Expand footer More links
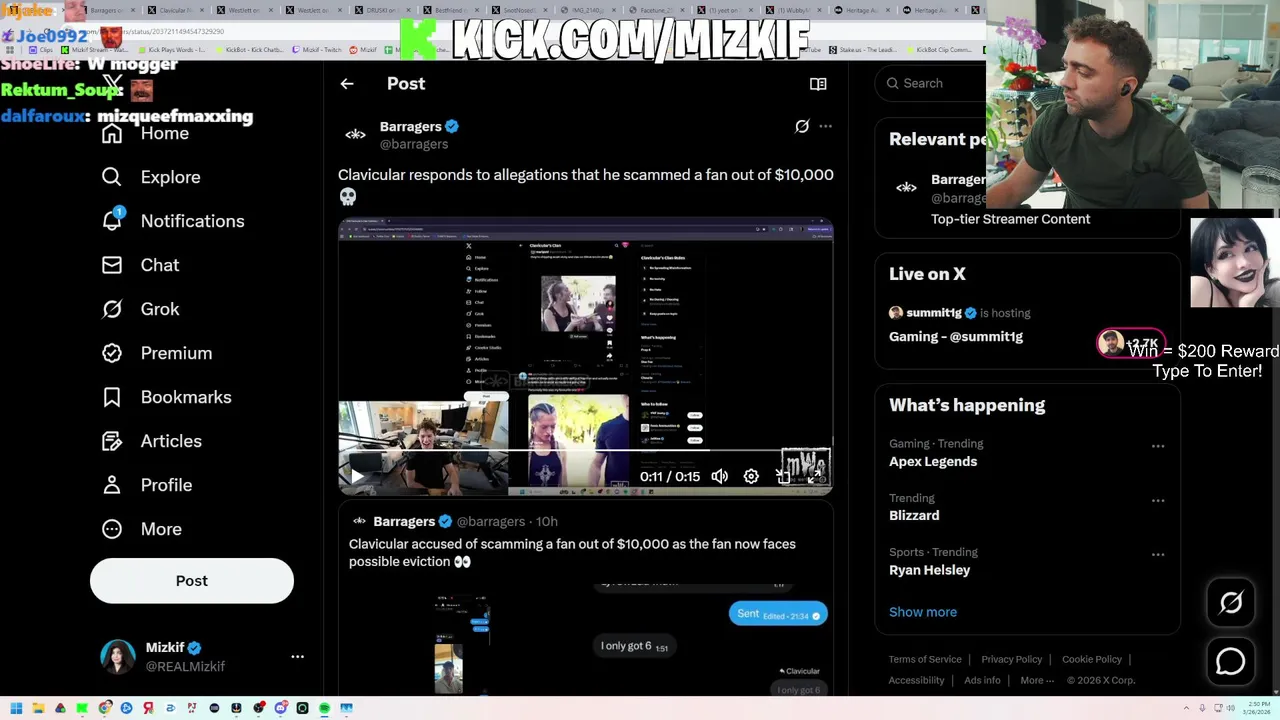 pos(1037,680)
